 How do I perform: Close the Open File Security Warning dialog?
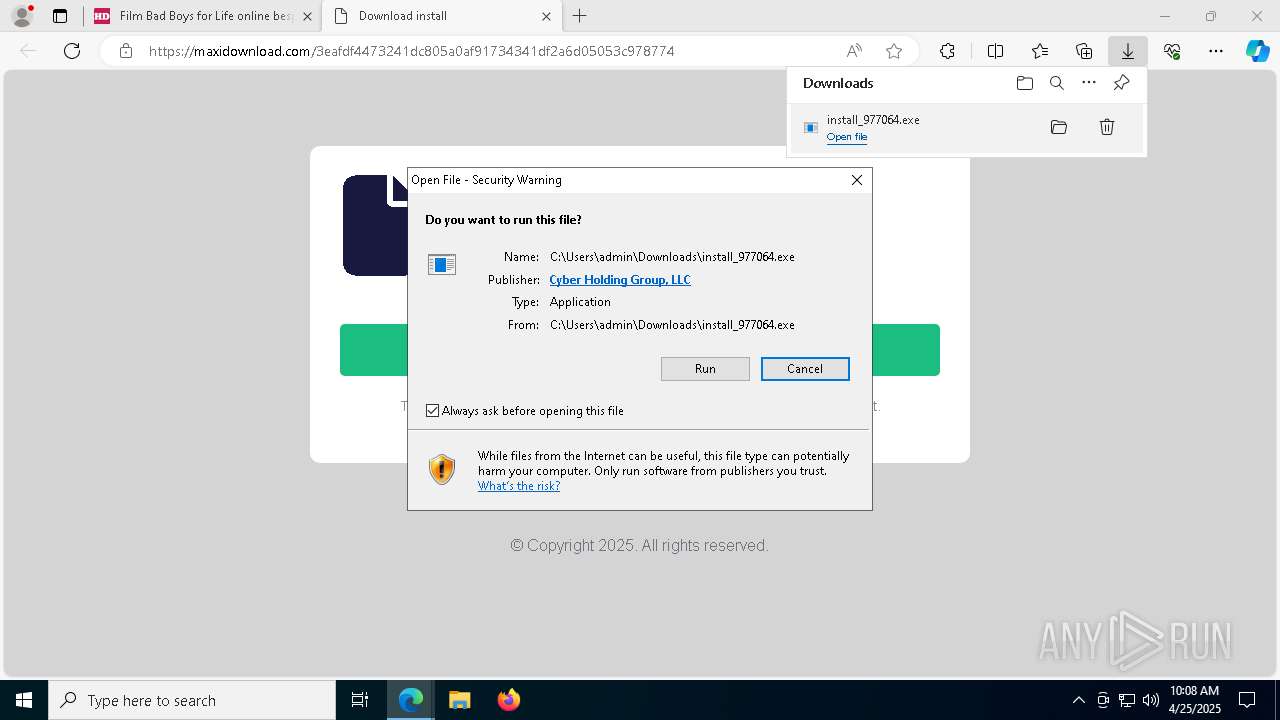pyautogui.click(x=857, y=180)
